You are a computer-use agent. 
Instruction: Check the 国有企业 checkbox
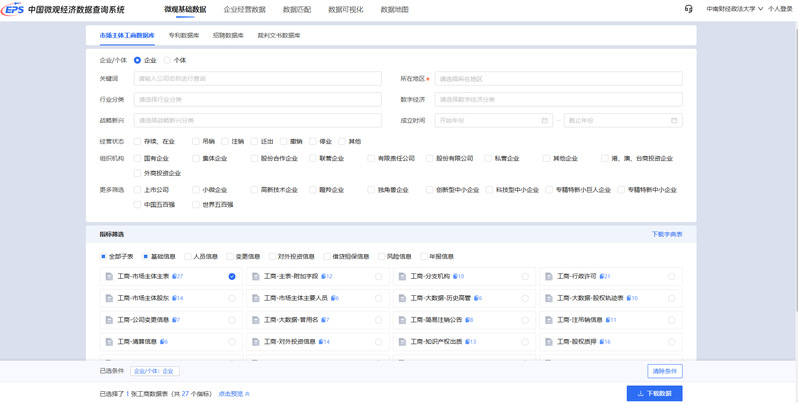138,158
